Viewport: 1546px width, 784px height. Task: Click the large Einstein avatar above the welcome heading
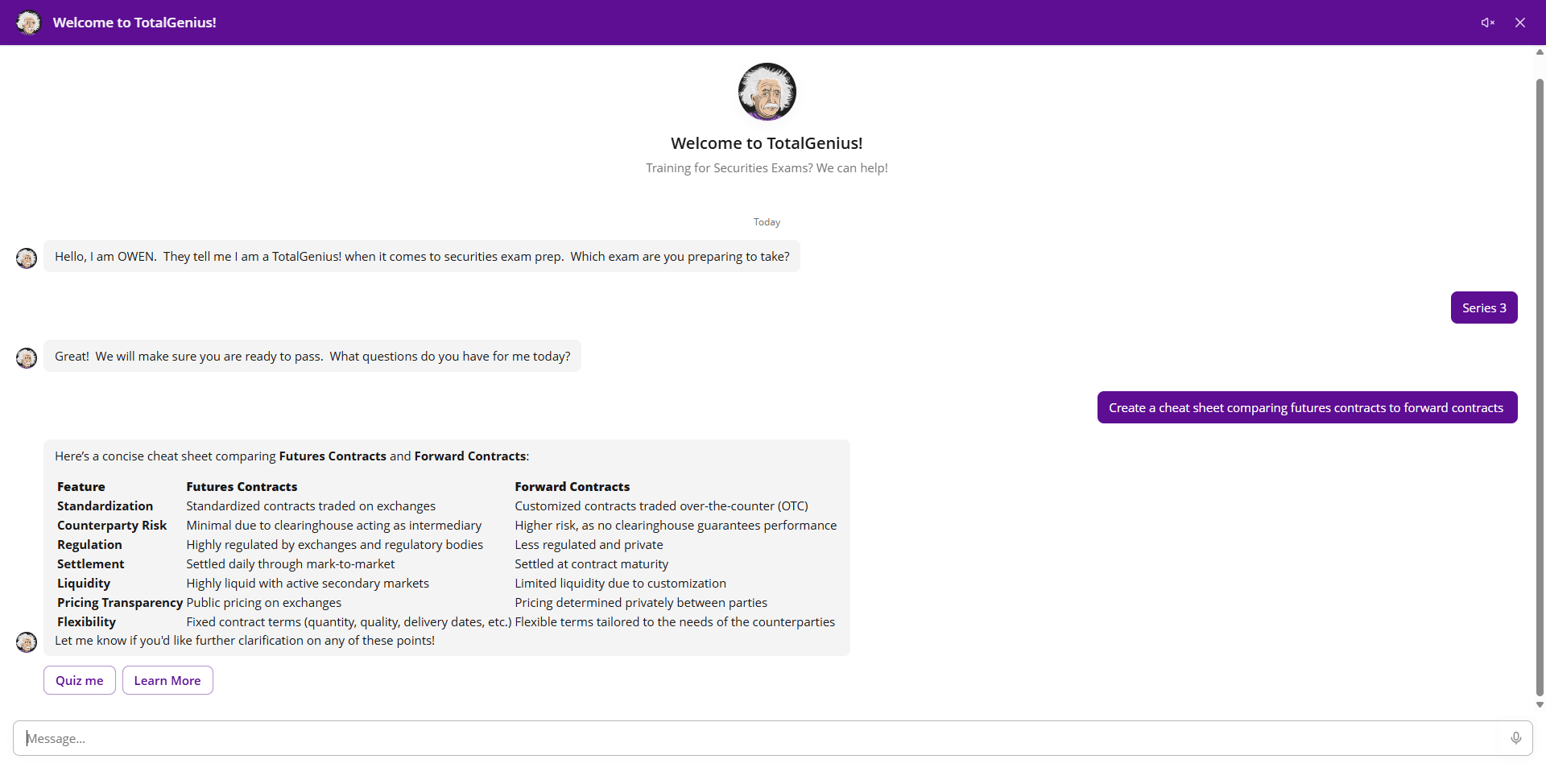point(767,92)
